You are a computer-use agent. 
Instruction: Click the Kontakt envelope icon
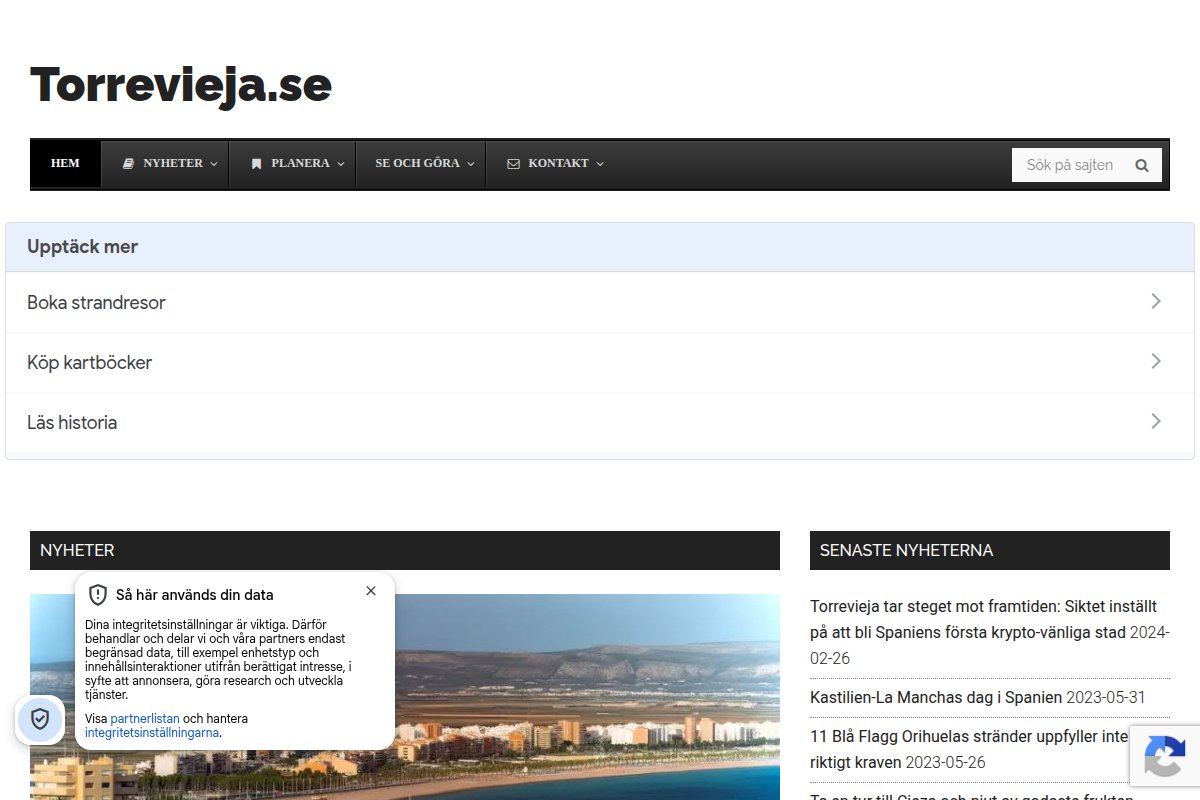(513, 163)
